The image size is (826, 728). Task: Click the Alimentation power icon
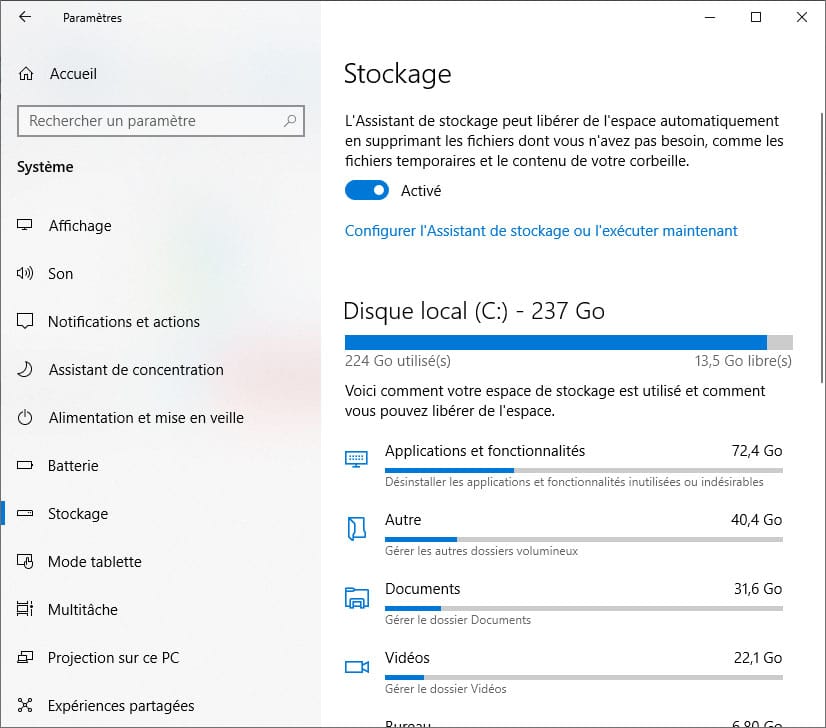[25, 418]
